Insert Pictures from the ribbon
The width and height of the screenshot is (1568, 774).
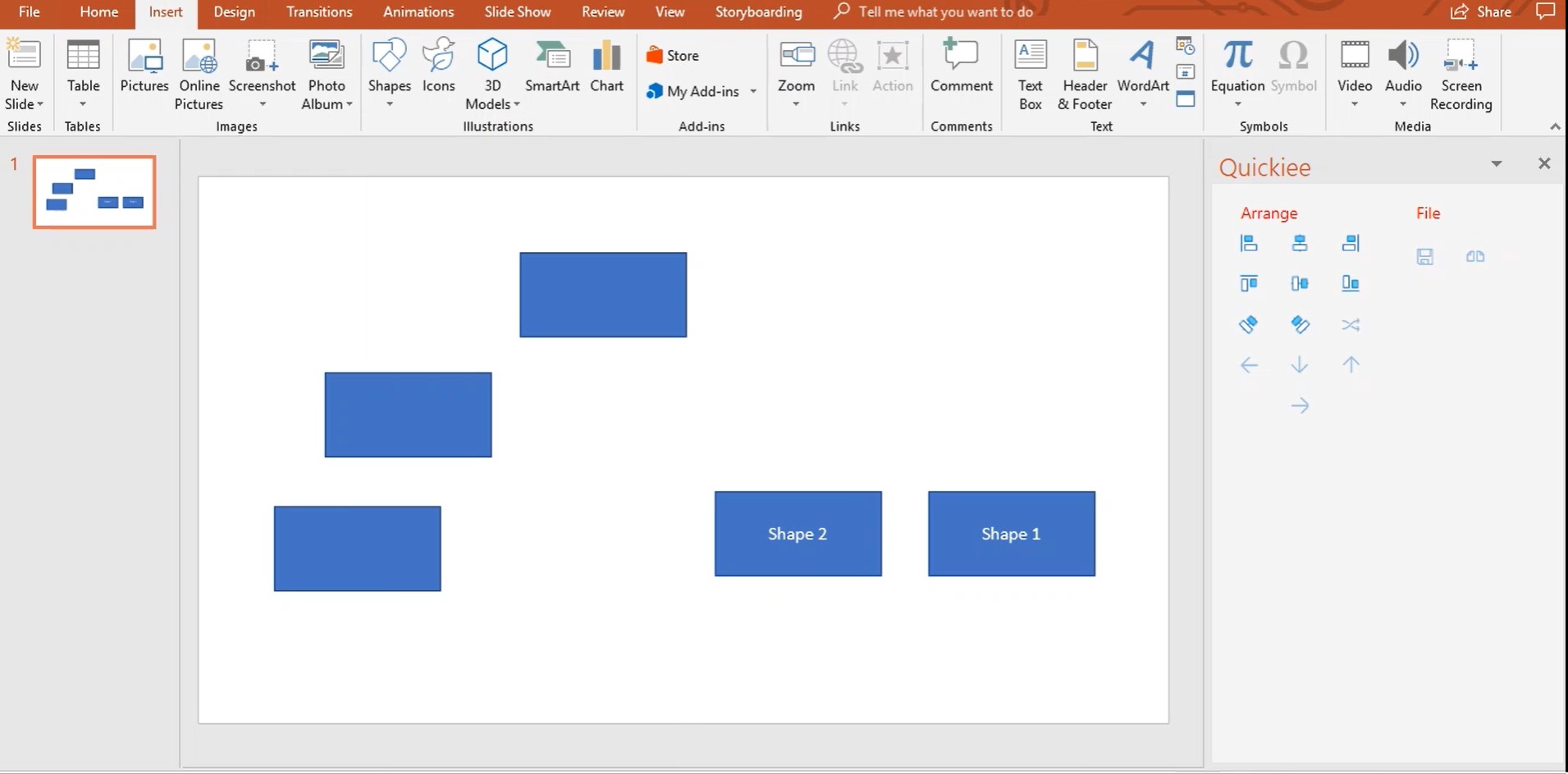click(144, 66)
